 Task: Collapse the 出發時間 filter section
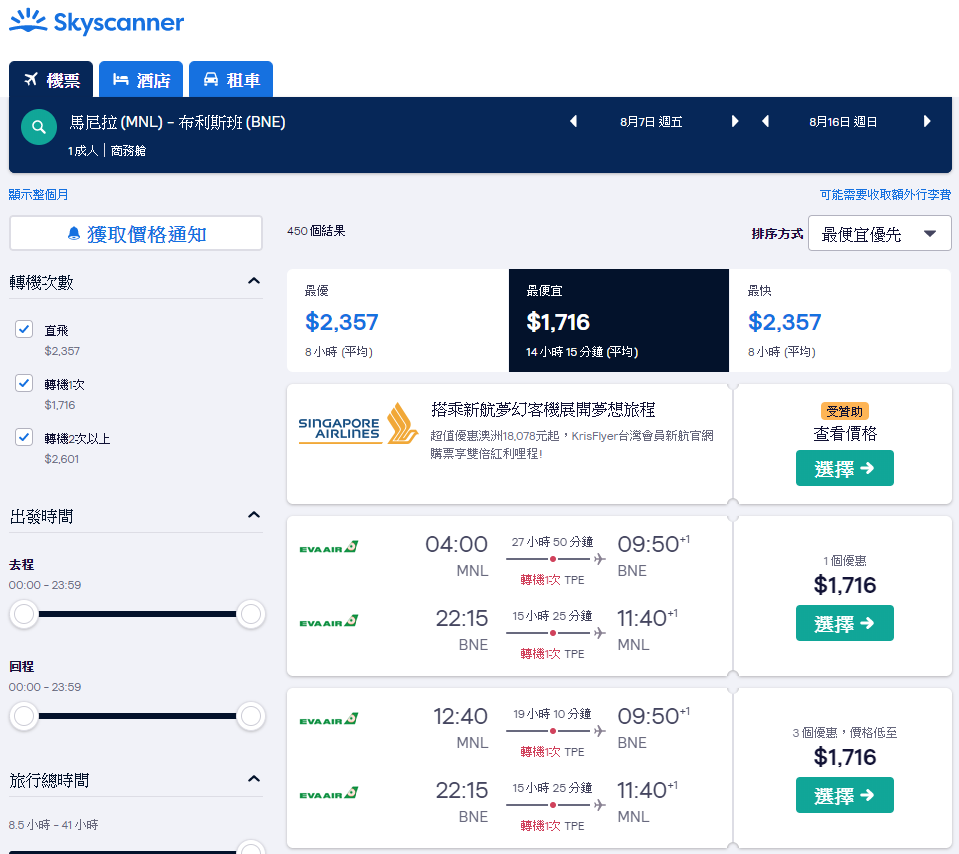click(254, 515)
